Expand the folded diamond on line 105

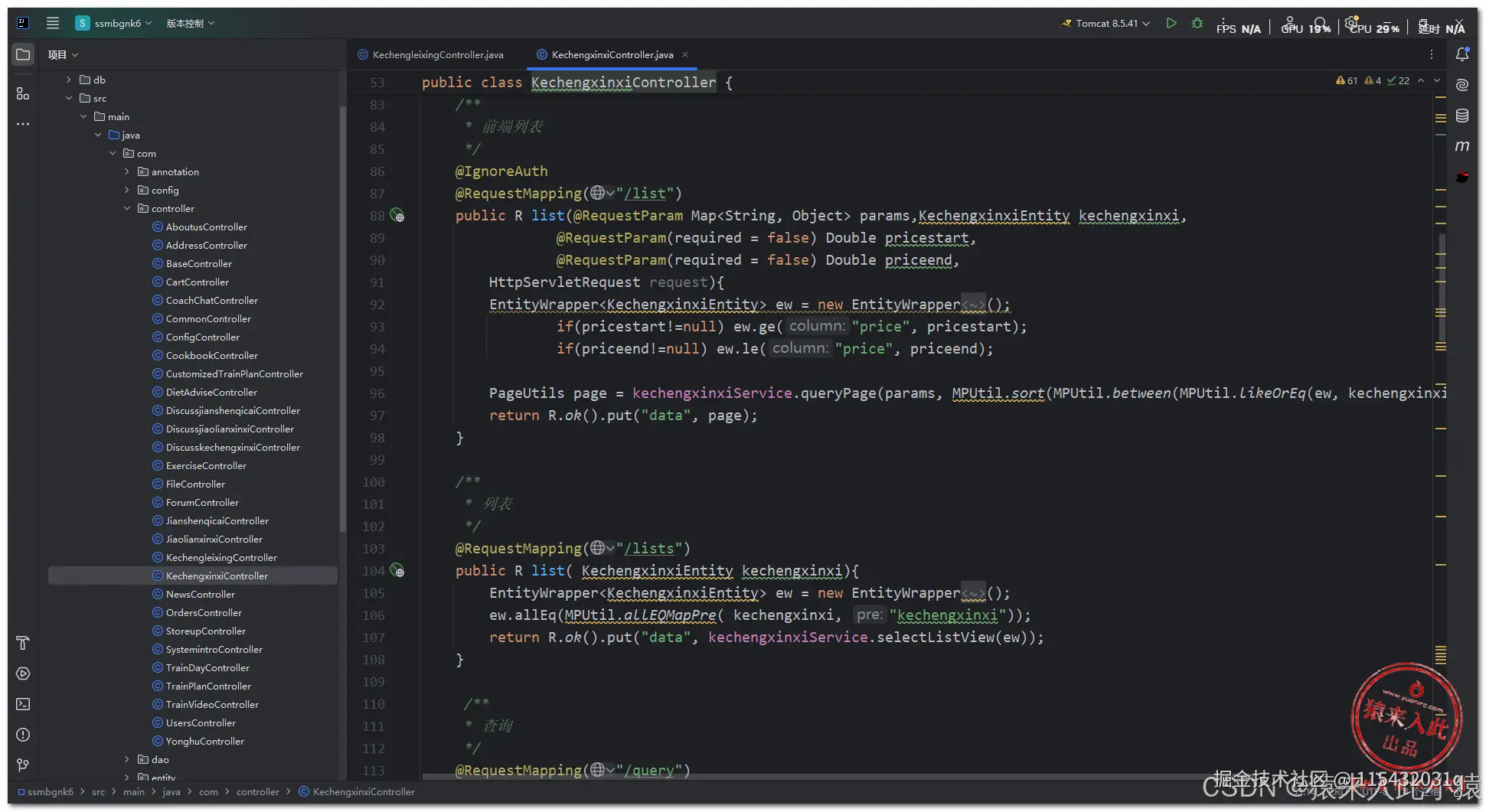click(973, 593)
